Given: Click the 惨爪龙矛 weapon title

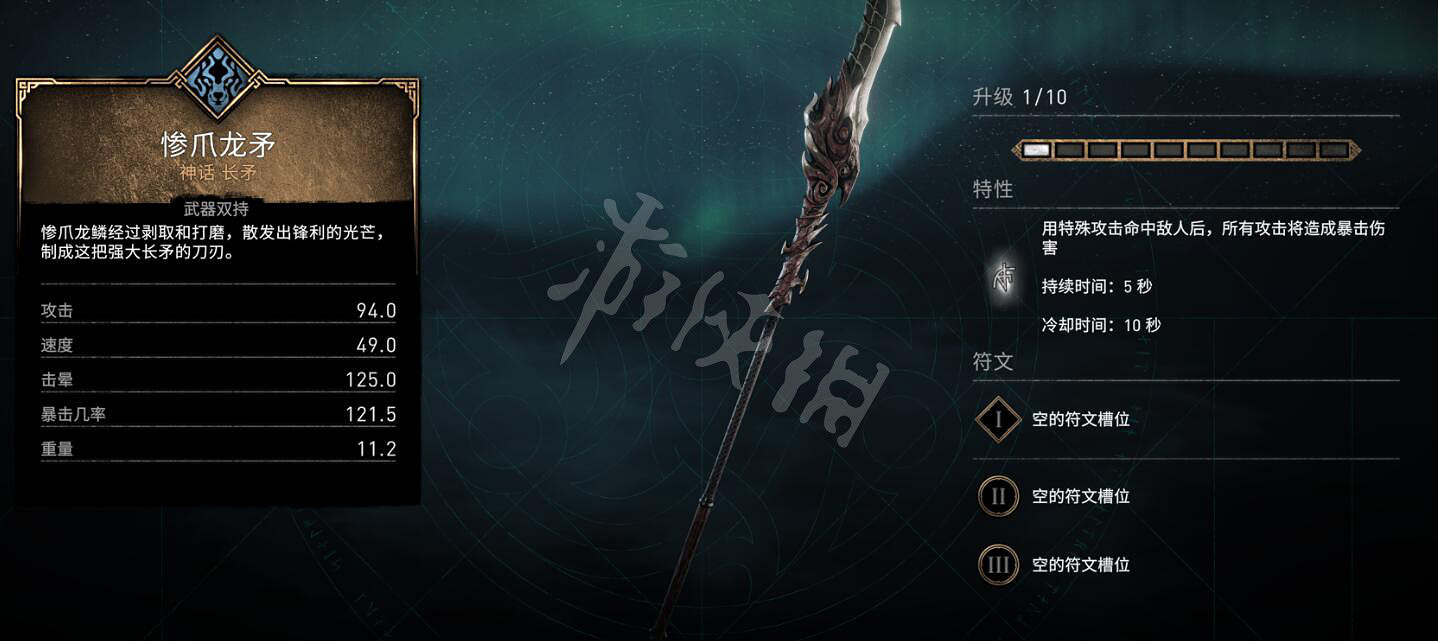Looking at the screenshot, I should (218, 144).
